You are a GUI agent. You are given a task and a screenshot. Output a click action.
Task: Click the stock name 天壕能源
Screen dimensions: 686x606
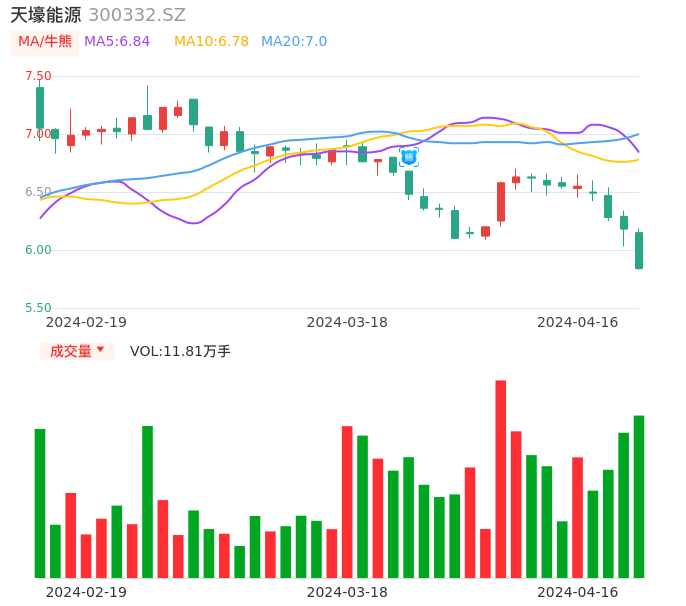coord(46,15)
